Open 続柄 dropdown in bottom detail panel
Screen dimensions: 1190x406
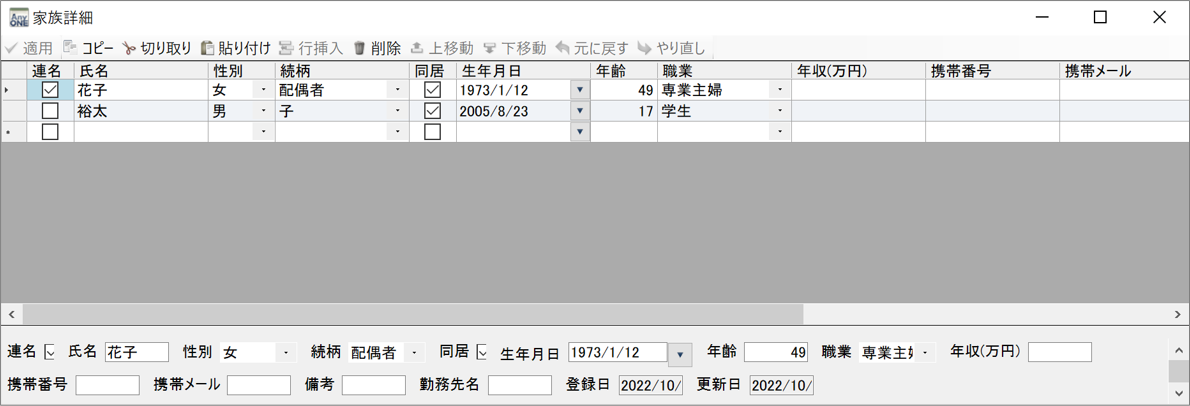click(414, 353)
